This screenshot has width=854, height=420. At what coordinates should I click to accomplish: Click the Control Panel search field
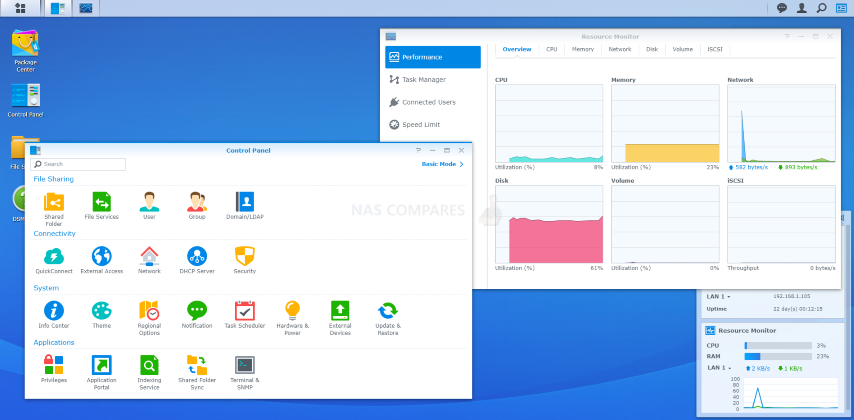(x=82, y=164)
